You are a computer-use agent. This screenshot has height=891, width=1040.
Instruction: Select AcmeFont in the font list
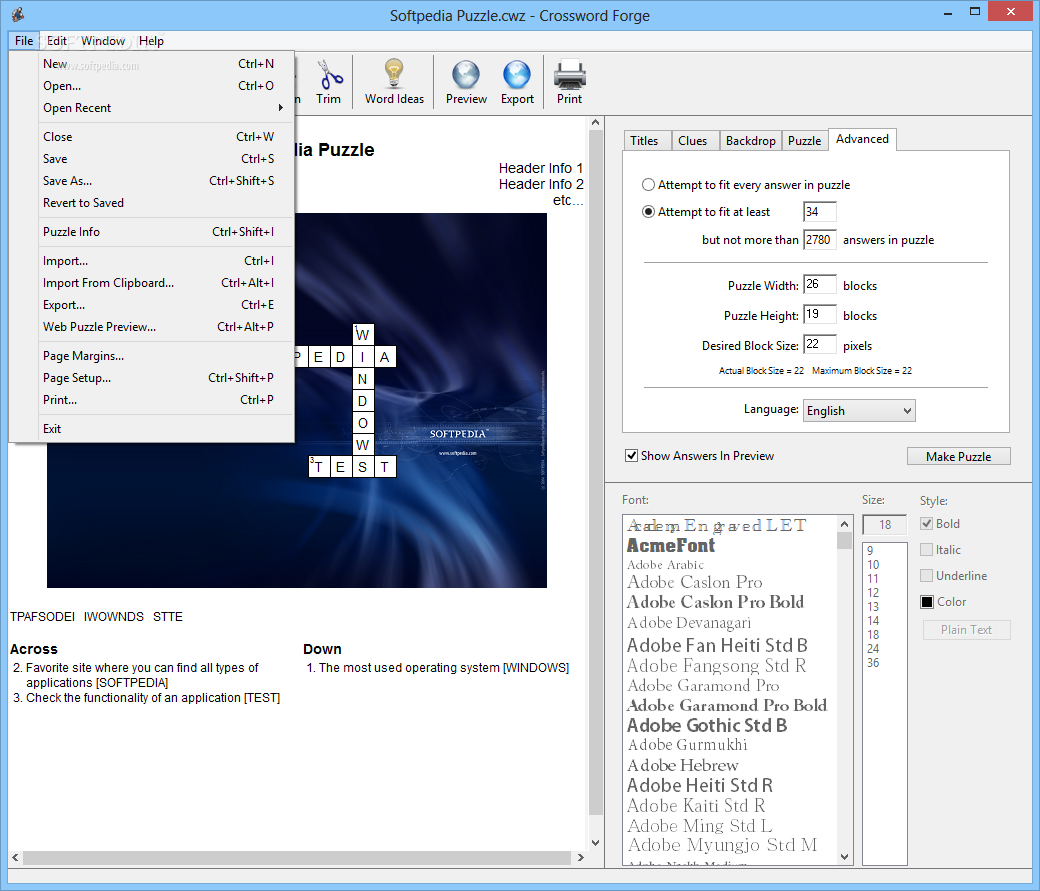tap(671, 545)
